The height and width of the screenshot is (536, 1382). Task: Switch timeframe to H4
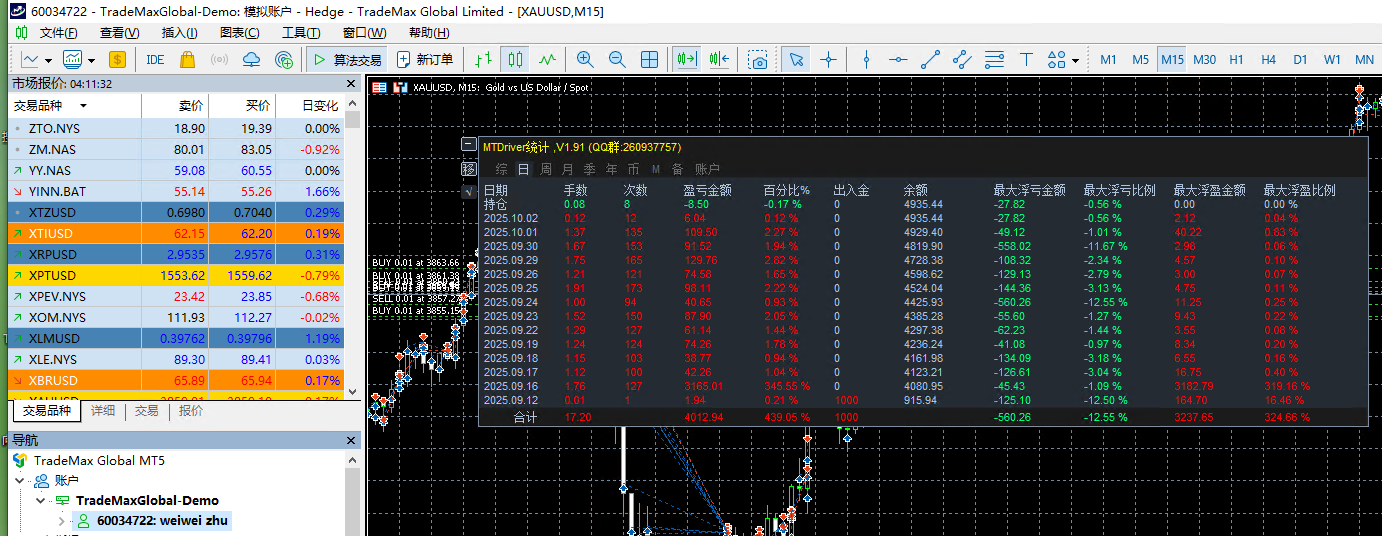click(x=1268, y=60)
